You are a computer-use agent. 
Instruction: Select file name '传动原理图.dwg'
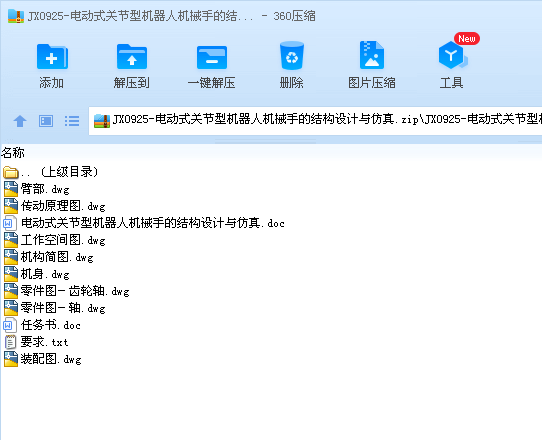click(63, 206)
